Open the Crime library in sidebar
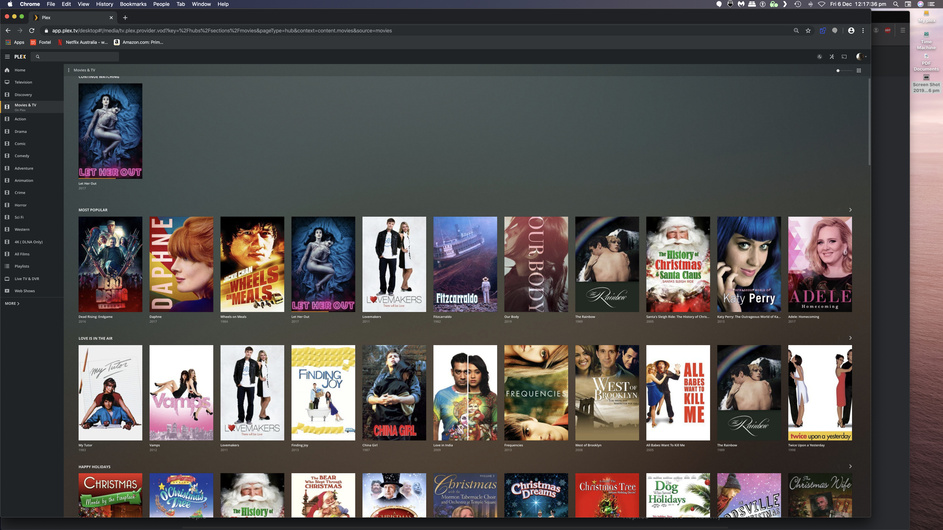 pyautogui.click(x=31, y=193)
